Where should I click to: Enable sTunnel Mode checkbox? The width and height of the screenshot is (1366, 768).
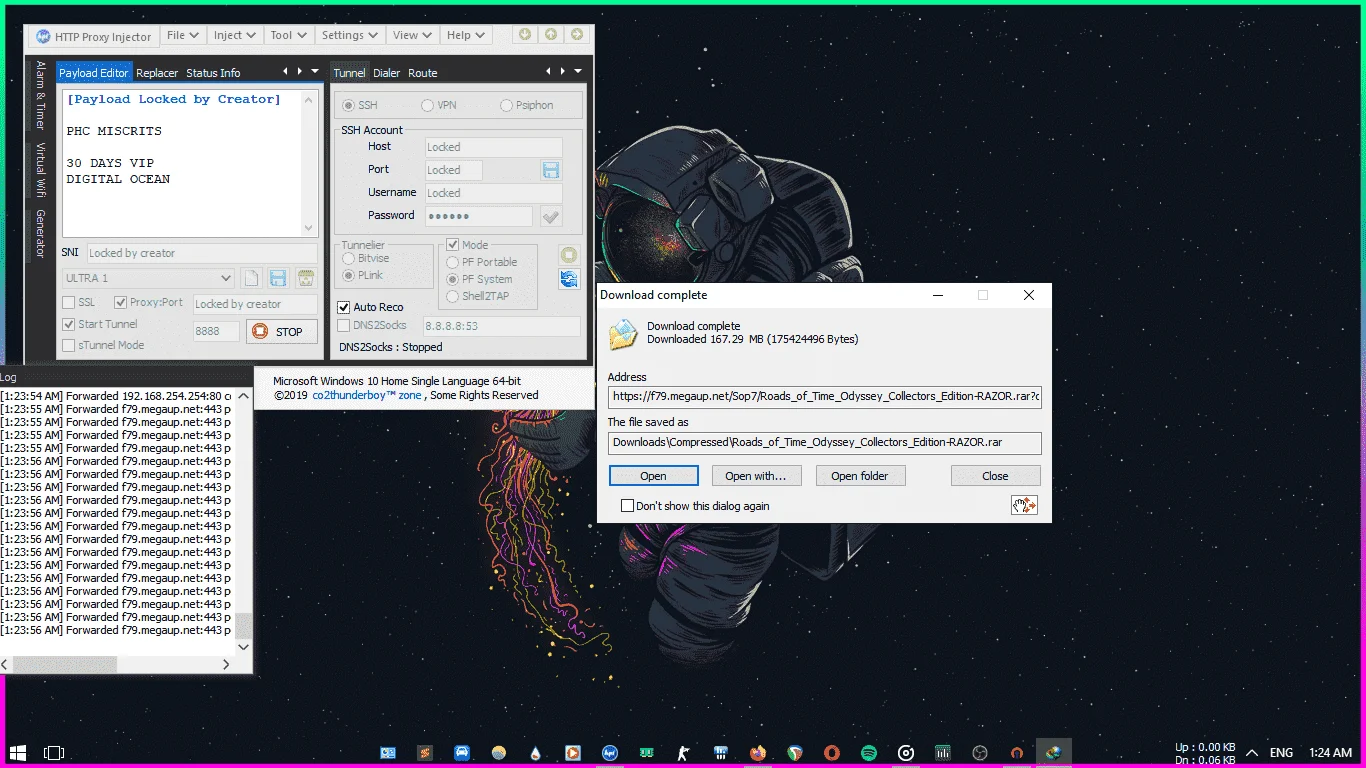tap(69, 345)
